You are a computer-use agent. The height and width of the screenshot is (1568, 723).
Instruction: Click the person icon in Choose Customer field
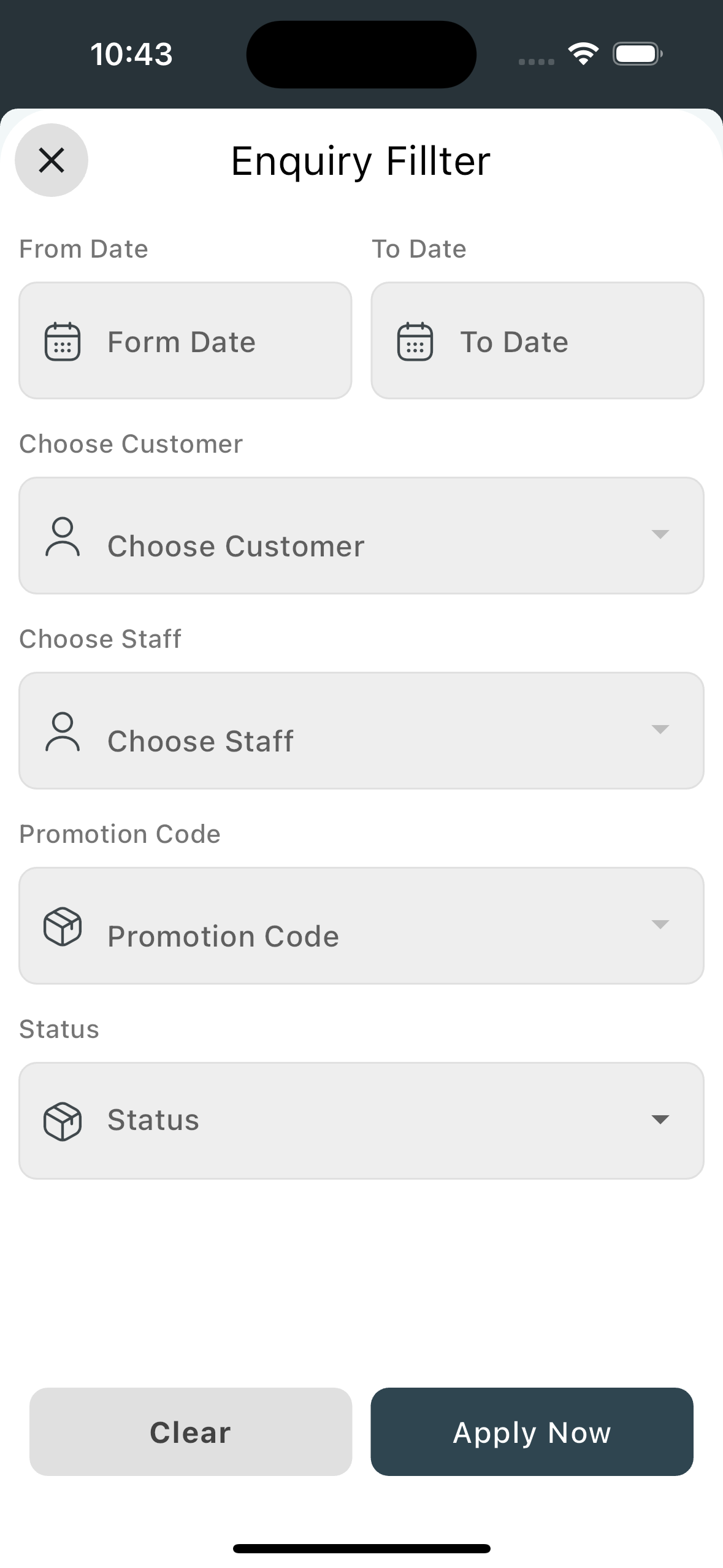(x=63, y=537)
